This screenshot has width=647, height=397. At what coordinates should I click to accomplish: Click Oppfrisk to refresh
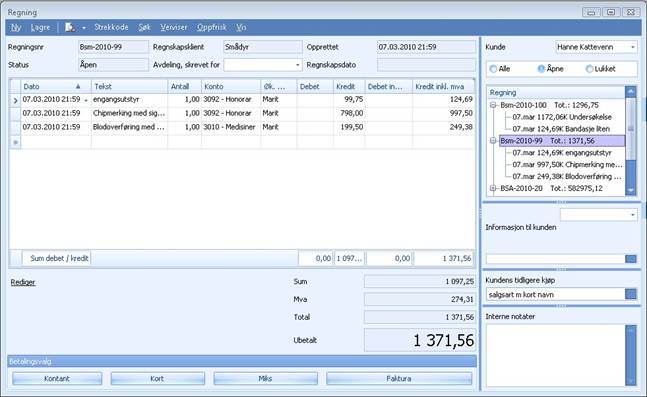211,27
